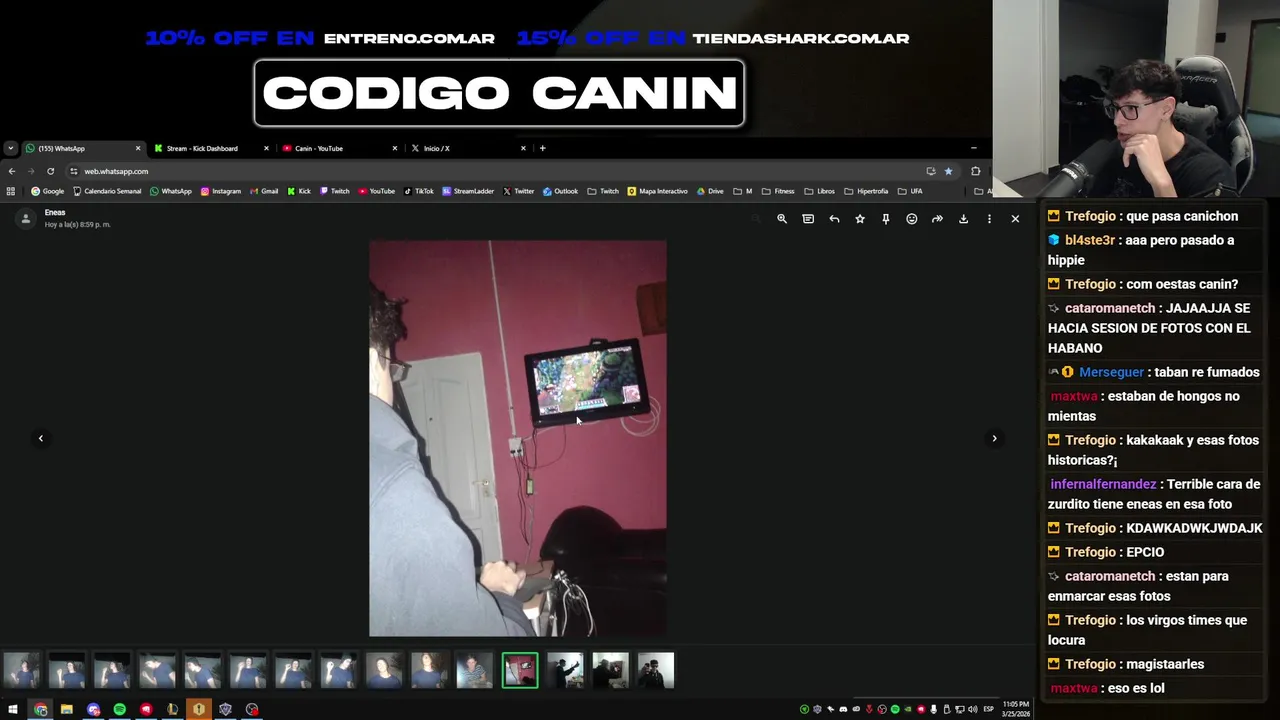Click the browser forward arrow

pos(31,171)
